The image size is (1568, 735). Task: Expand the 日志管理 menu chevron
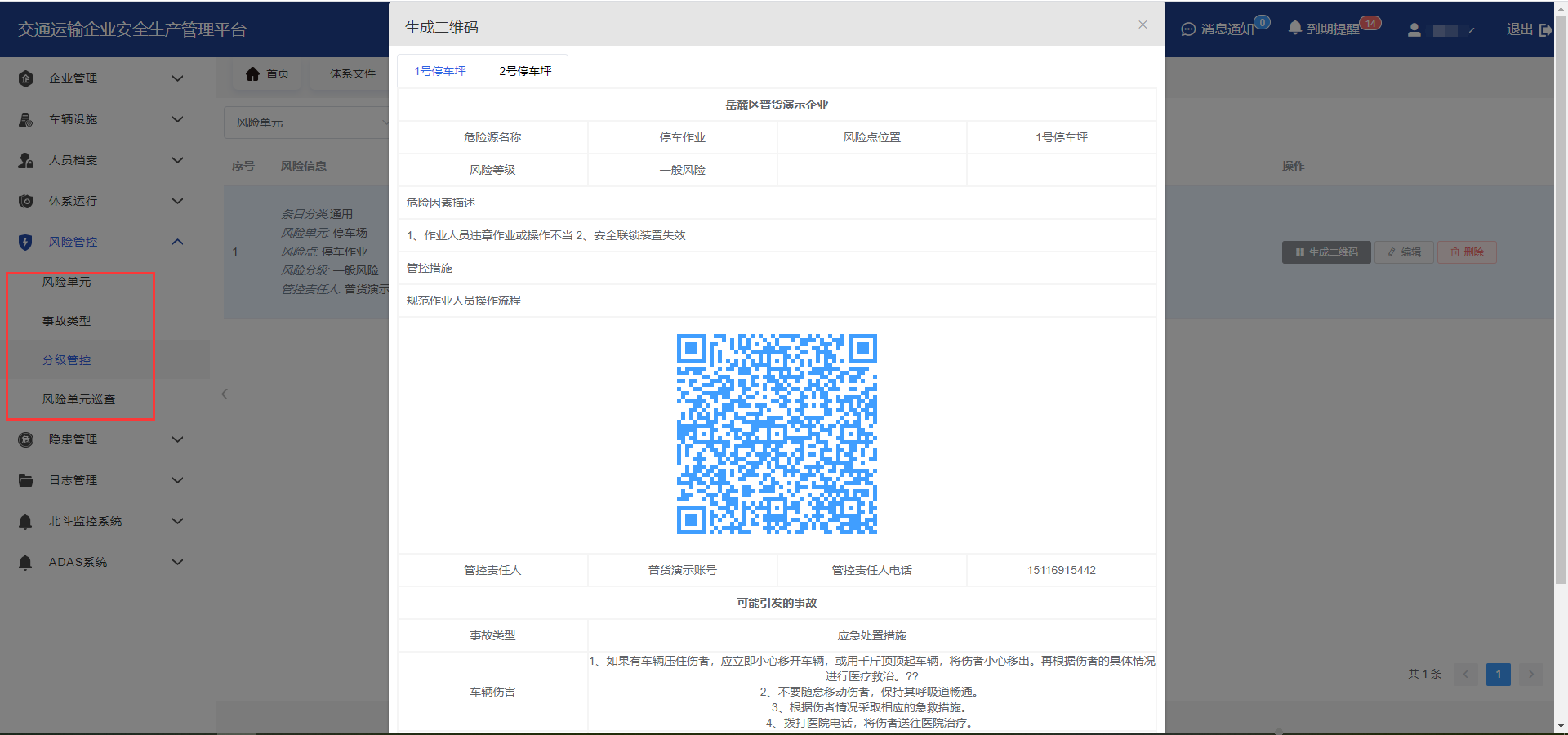[x=177, y=480]
